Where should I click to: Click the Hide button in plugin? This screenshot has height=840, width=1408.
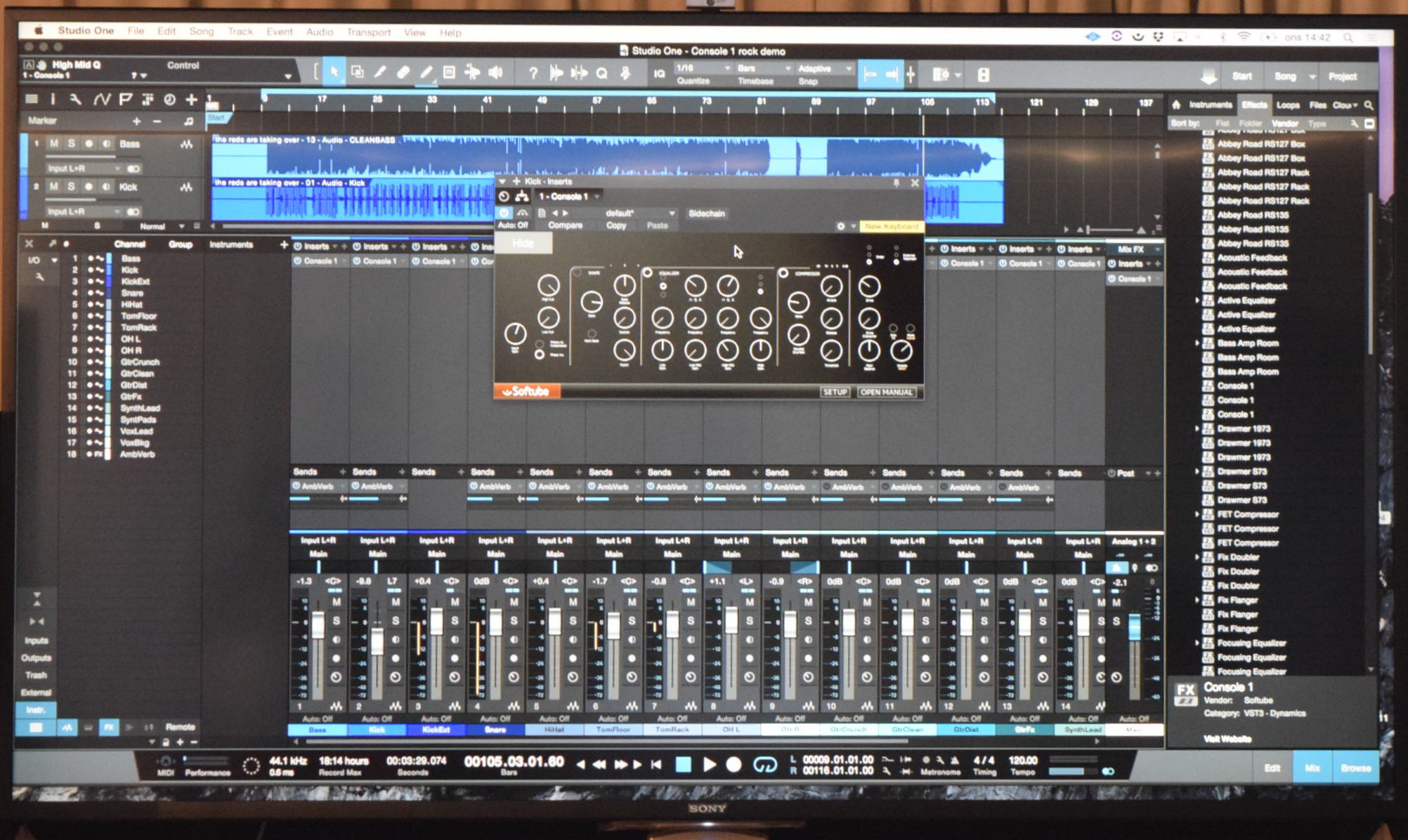(x=523, y=243)
